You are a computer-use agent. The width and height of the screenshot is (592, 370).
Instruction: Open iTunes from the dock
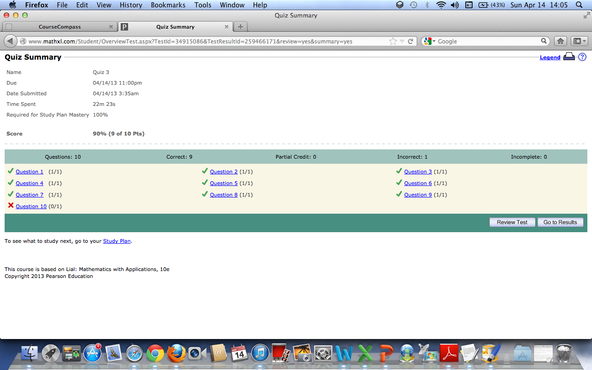click(x=260, y=354)
